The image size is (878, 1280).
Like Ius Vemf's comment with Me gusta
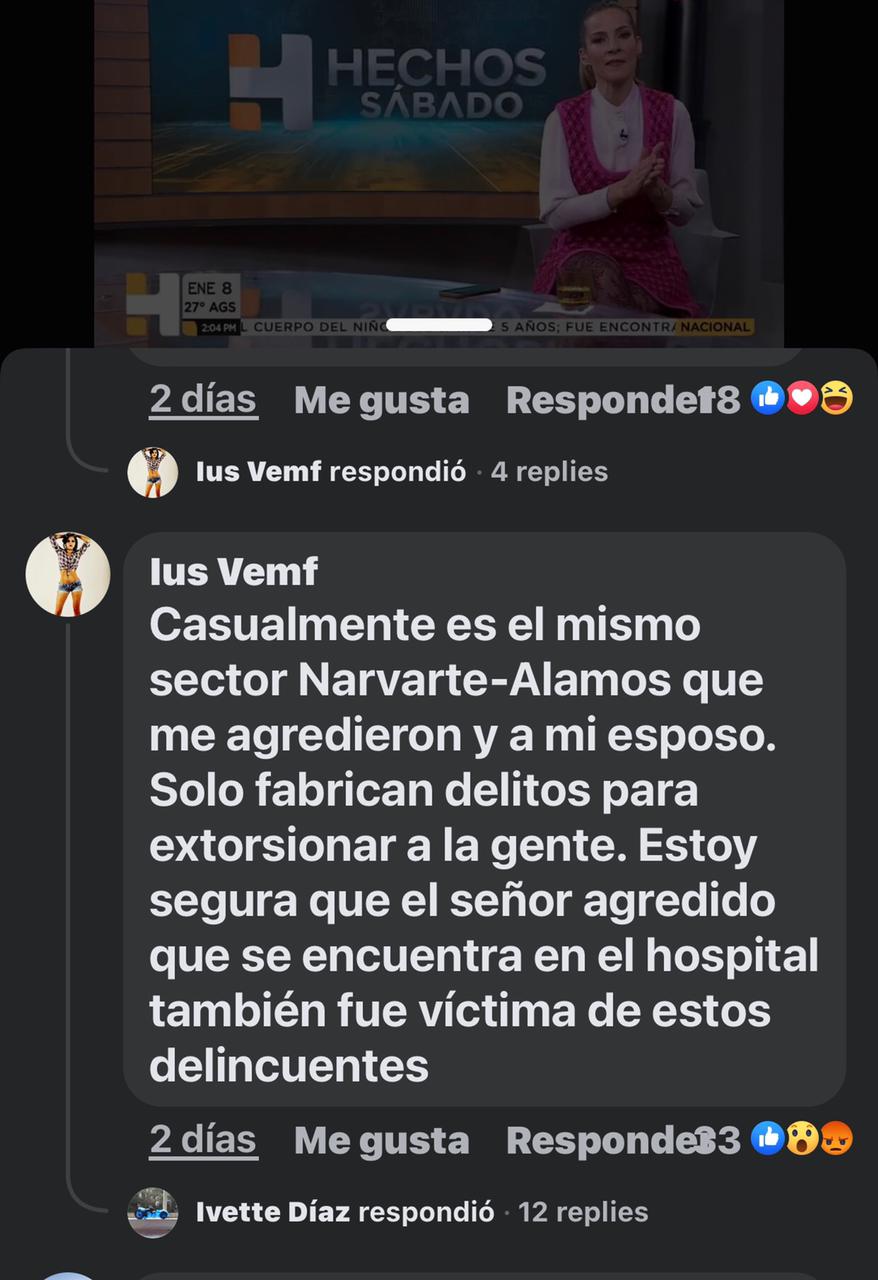(381, 1140)
